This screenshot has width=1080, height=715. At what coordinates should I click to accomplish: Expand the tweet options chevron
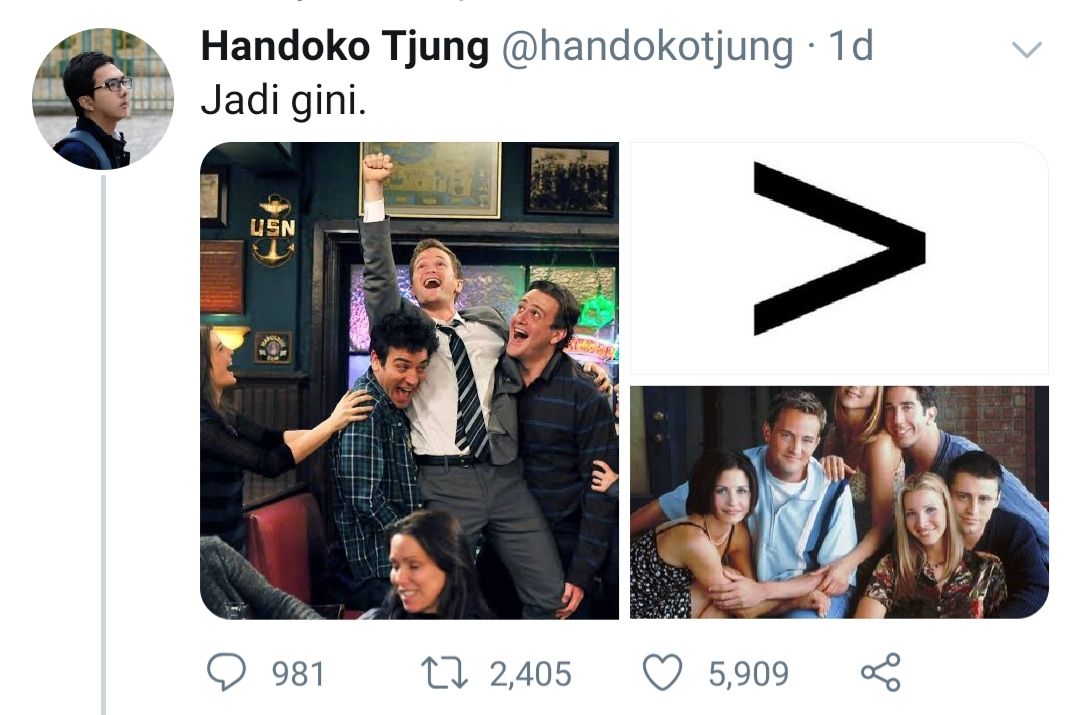[1026, 50]
